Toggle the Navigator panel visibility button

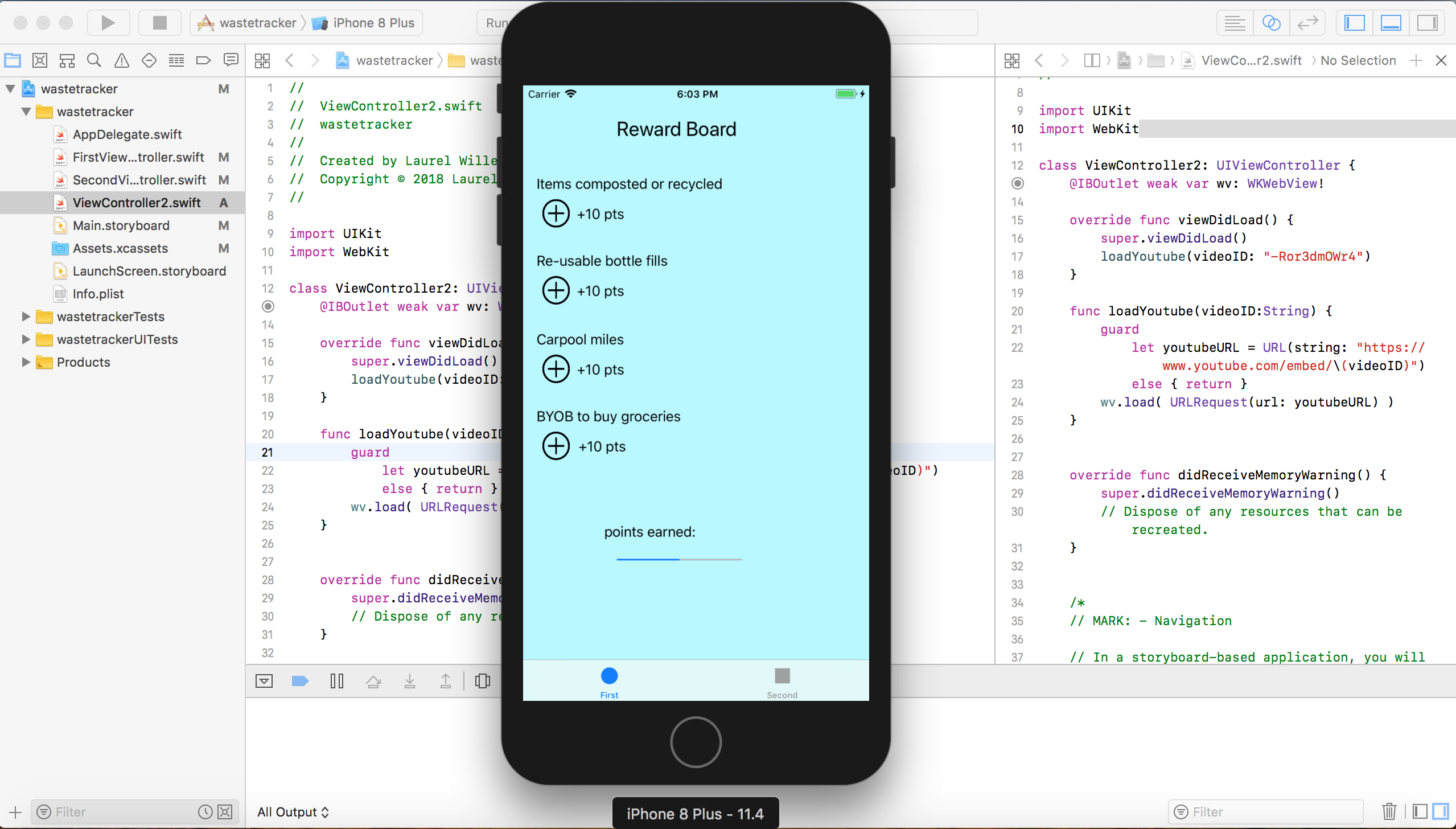1355,23
